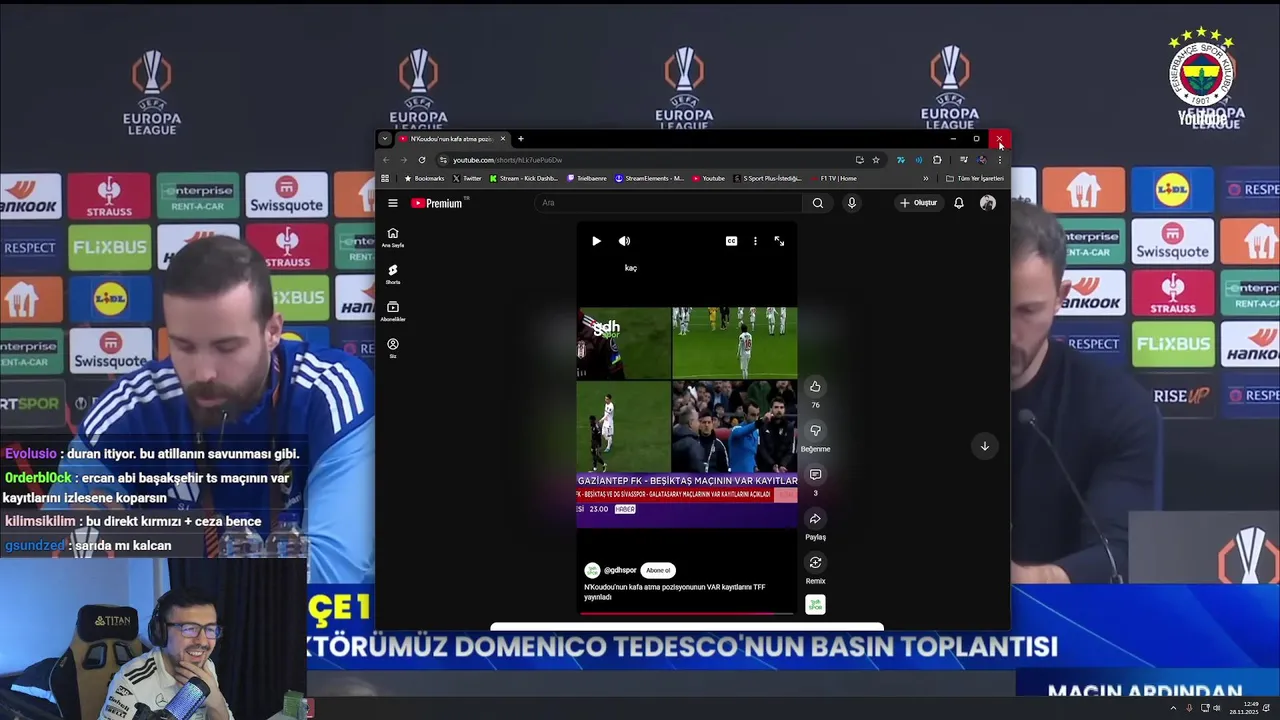Open the apps grid in bookmarks bar
Viewport: 1280px width, 720px height.
[385, 179]
